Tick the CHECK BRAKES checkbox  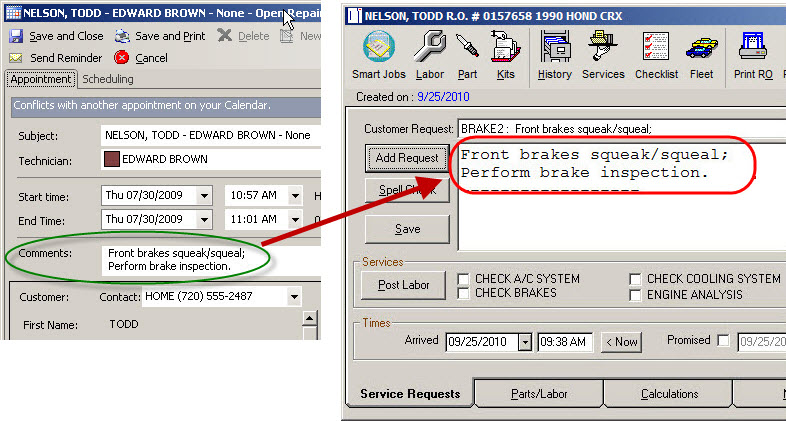pyautogui.click(x=464, y=294)
